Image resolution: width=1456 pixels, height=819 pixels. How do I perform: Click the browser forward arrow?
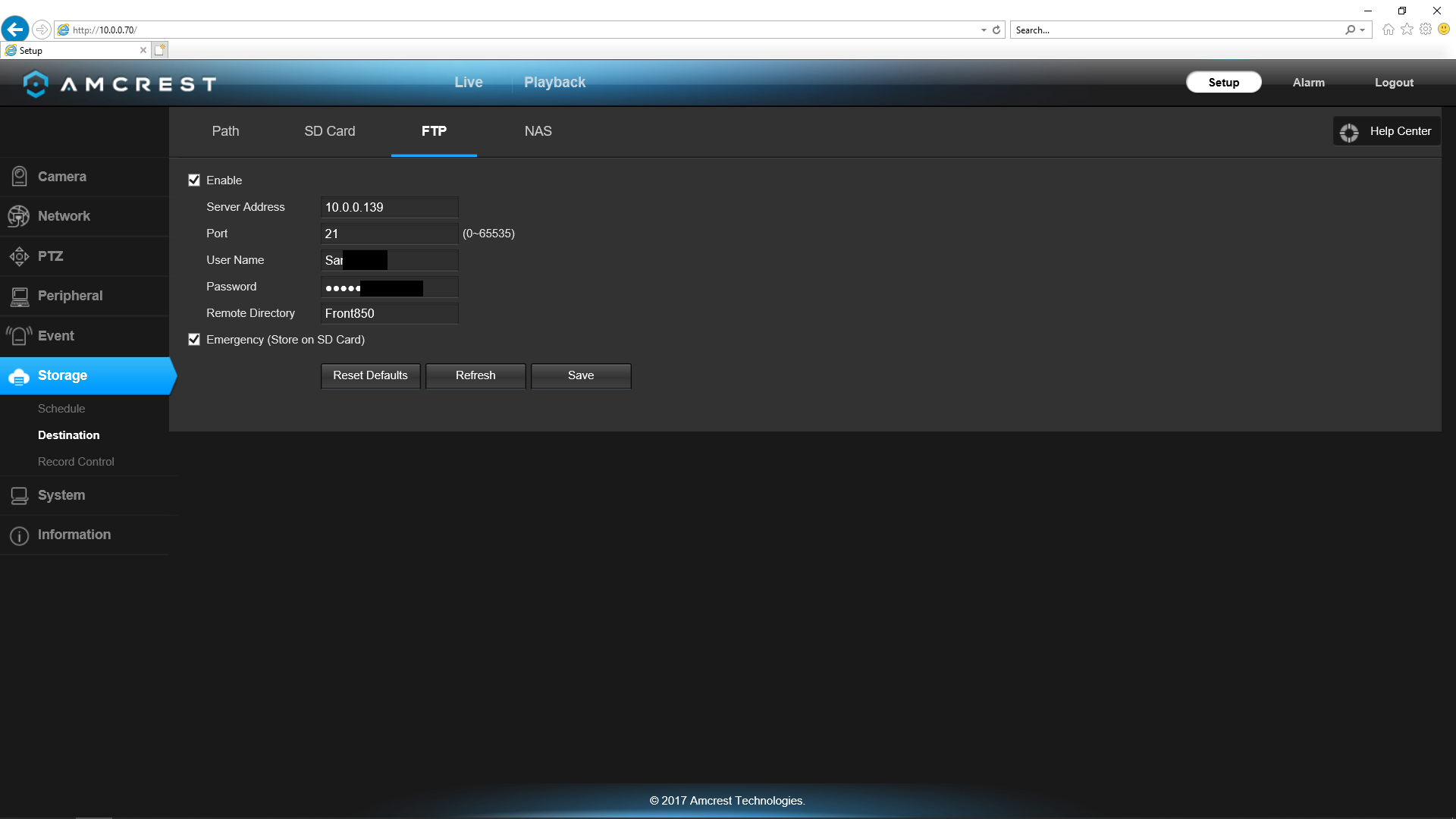pos(42,30)
